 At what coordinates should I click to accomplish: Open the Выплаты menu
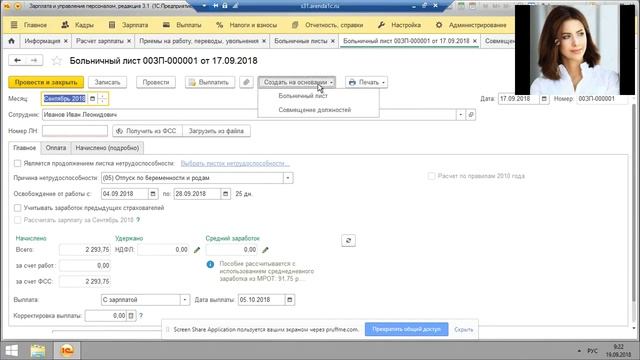(x=182, y=25)
